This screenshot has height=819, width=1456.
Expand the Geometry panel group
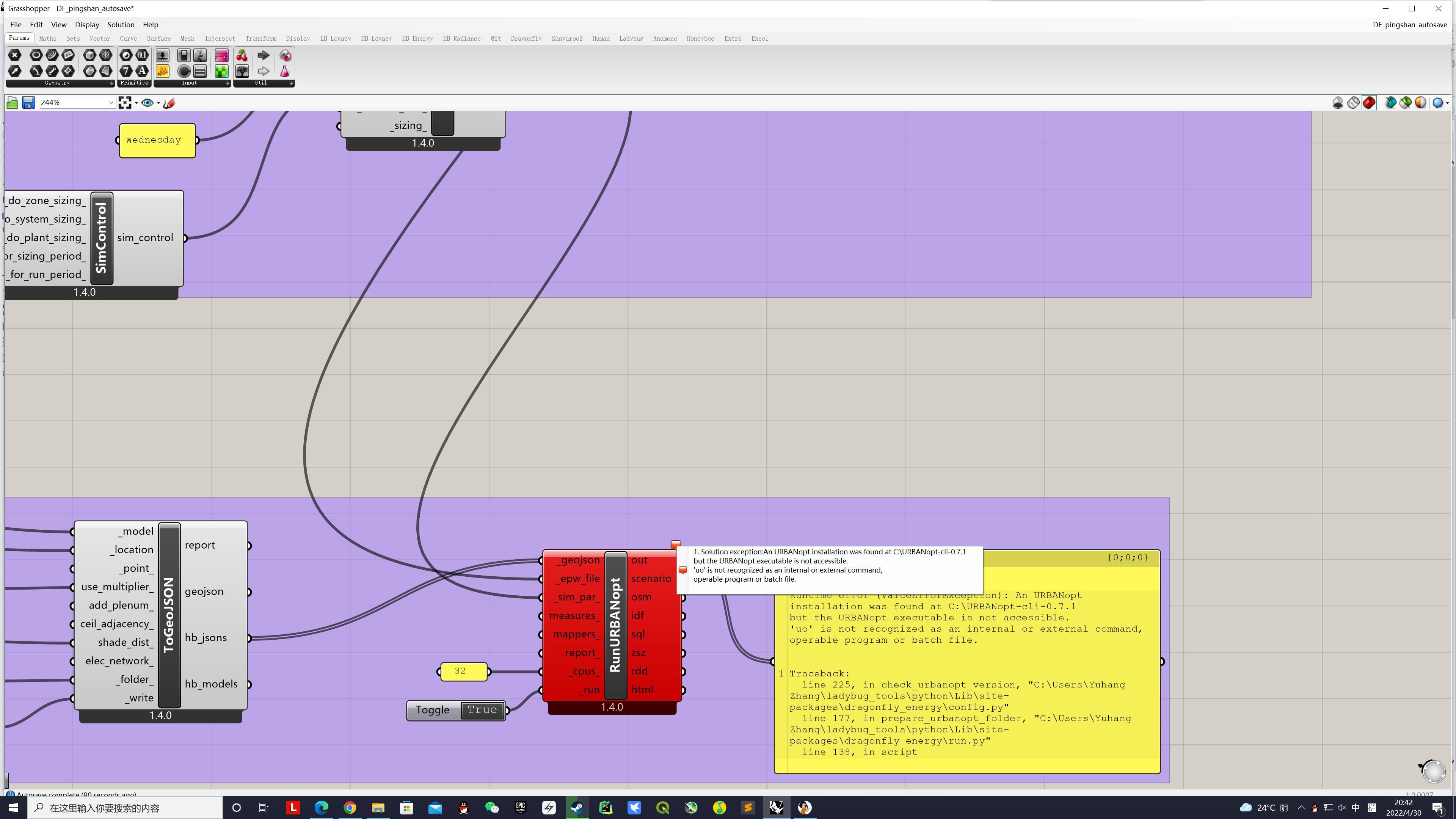[x=111, y=83]
